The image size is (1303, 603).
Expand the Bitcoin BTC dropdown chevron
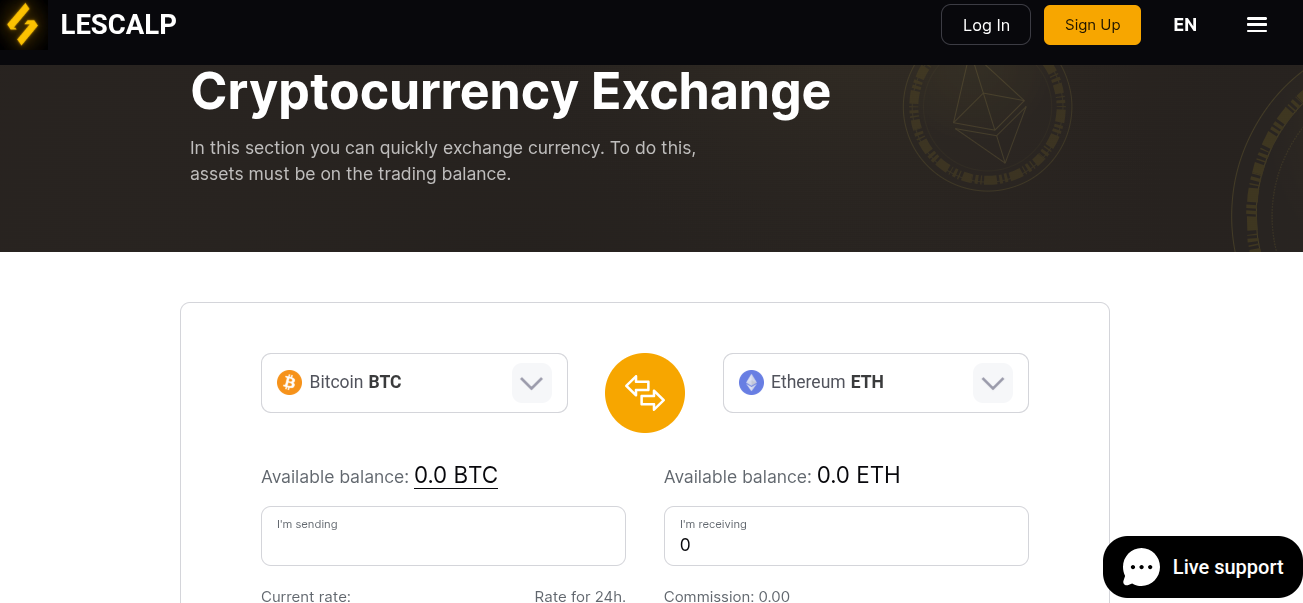click(x=532, y=383)
